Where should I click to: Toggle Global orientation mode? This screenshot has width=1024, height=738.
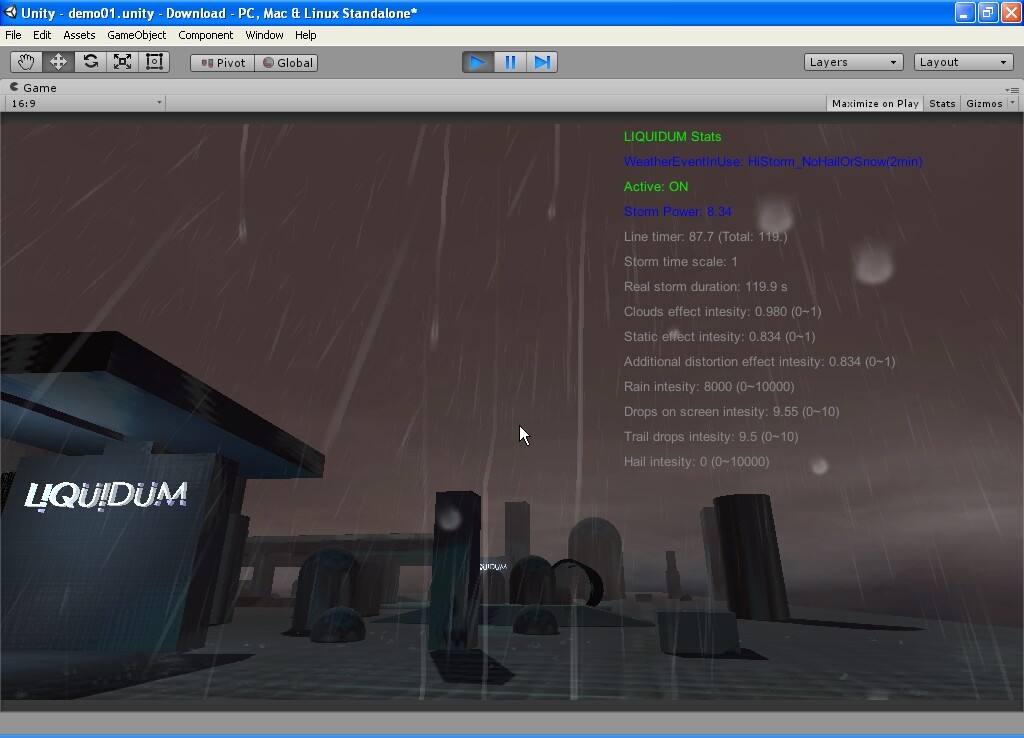pos(287,61)
